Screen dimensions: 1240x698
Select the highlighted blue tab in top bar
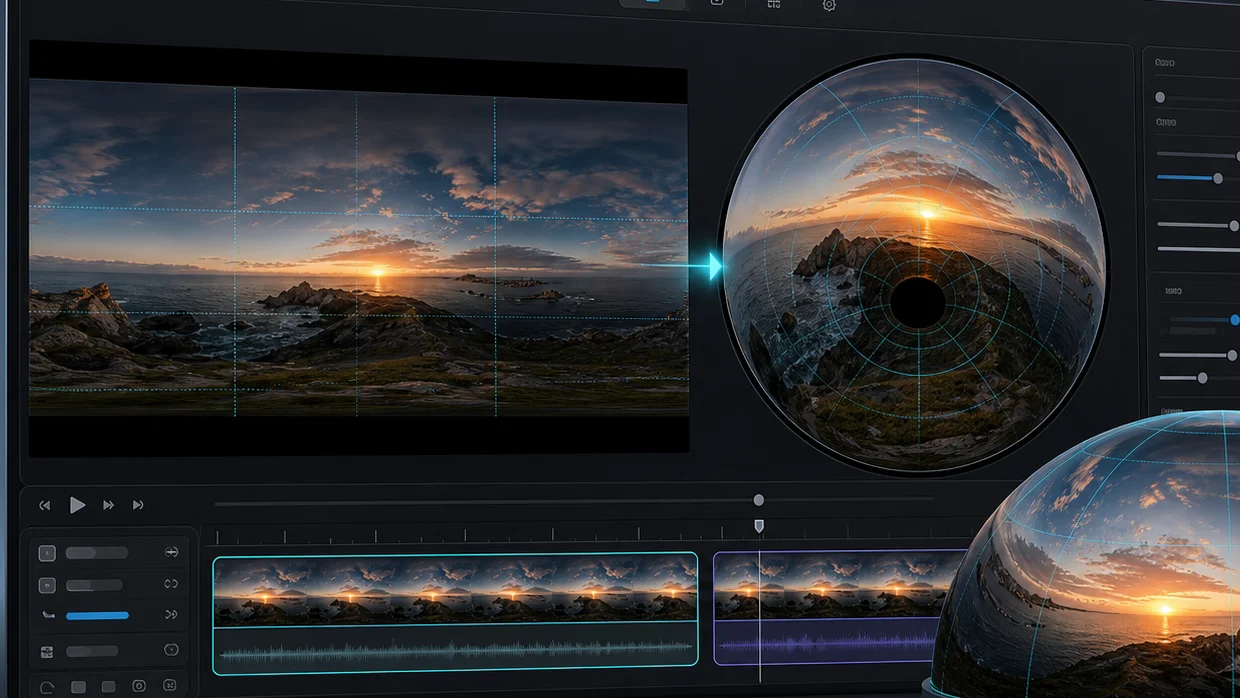(653, 3)
